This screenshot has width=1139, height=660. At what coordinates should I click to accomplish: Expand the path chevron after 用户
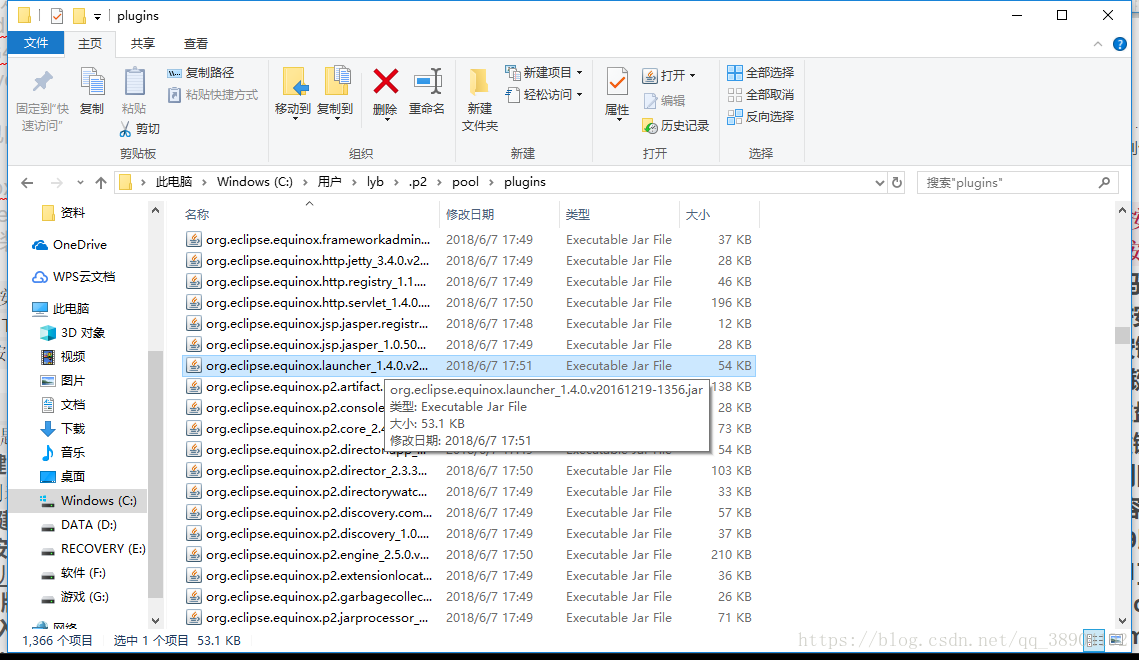point(354,182)
